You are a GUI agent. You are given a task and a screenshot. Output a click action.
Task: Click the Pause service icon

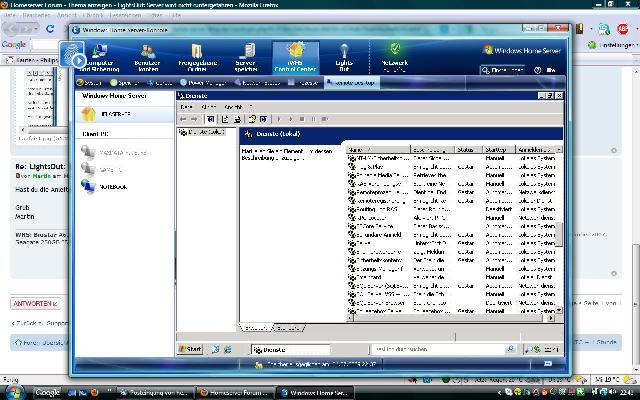click(x=313, y=119)
